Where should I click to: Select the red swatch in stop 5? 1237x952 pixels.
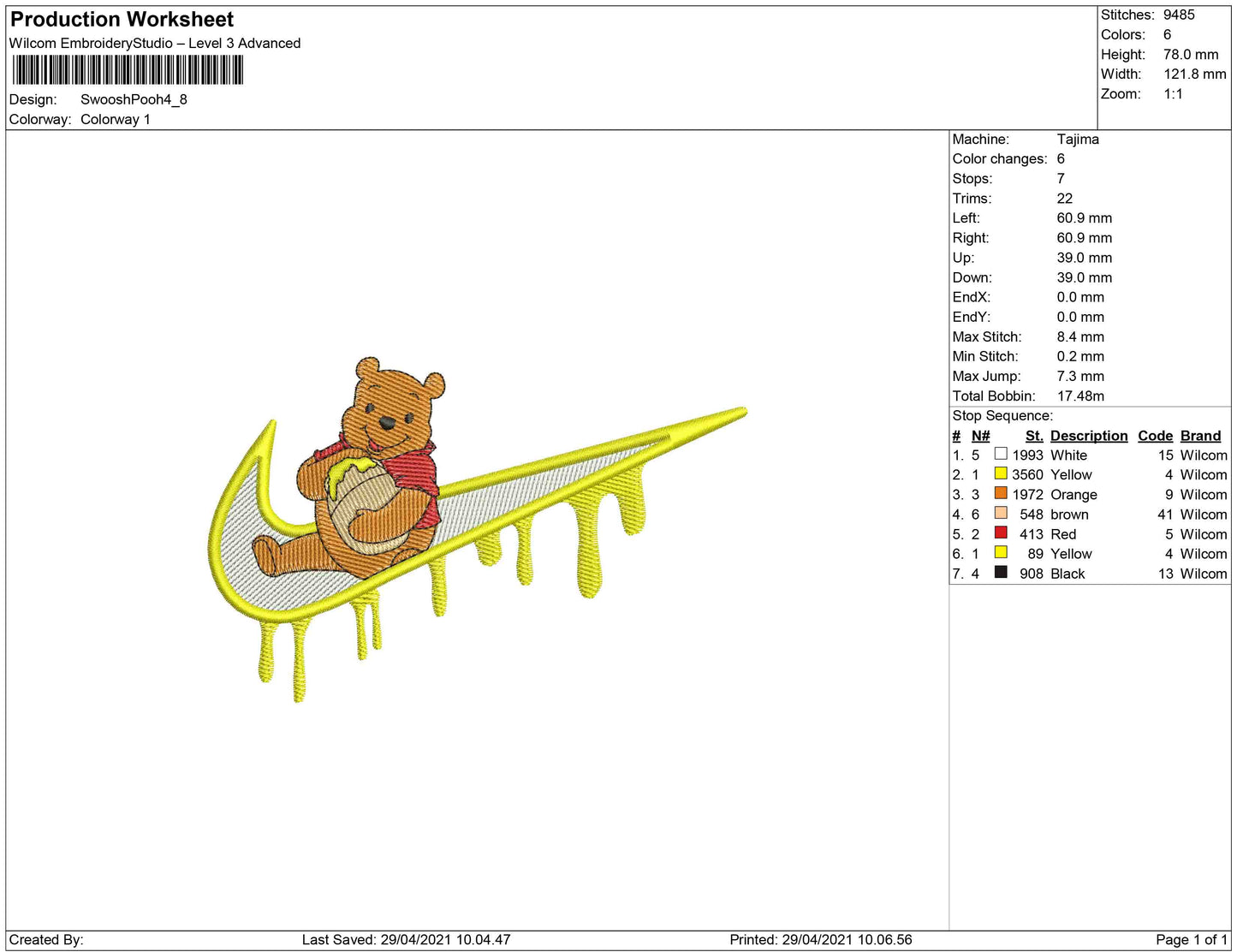click(x=1000, y=533)
